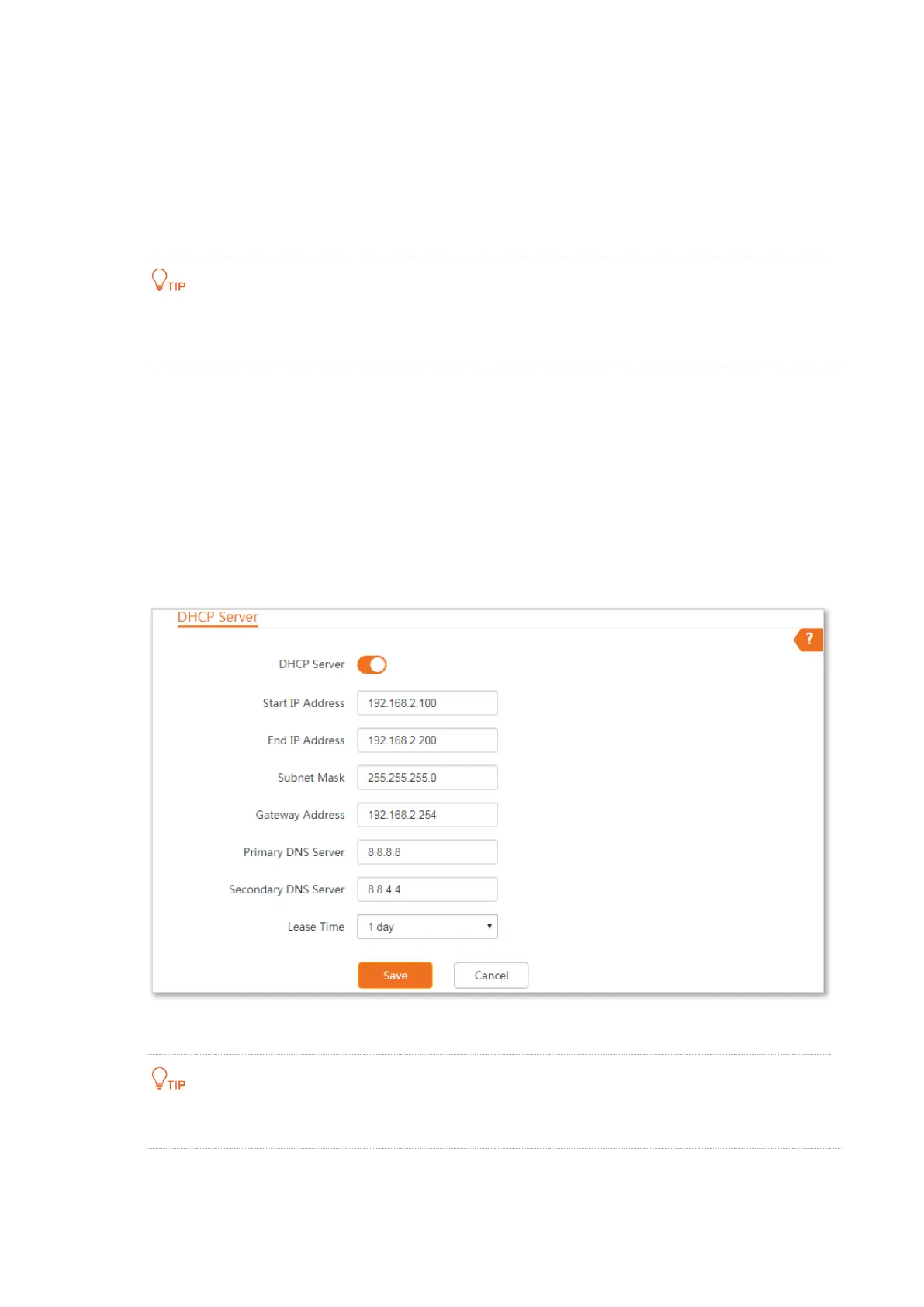The width and height of the screenshot is (924, 1307).
Task: Edit the End IP Address field
Action: [x=427, y=740]
